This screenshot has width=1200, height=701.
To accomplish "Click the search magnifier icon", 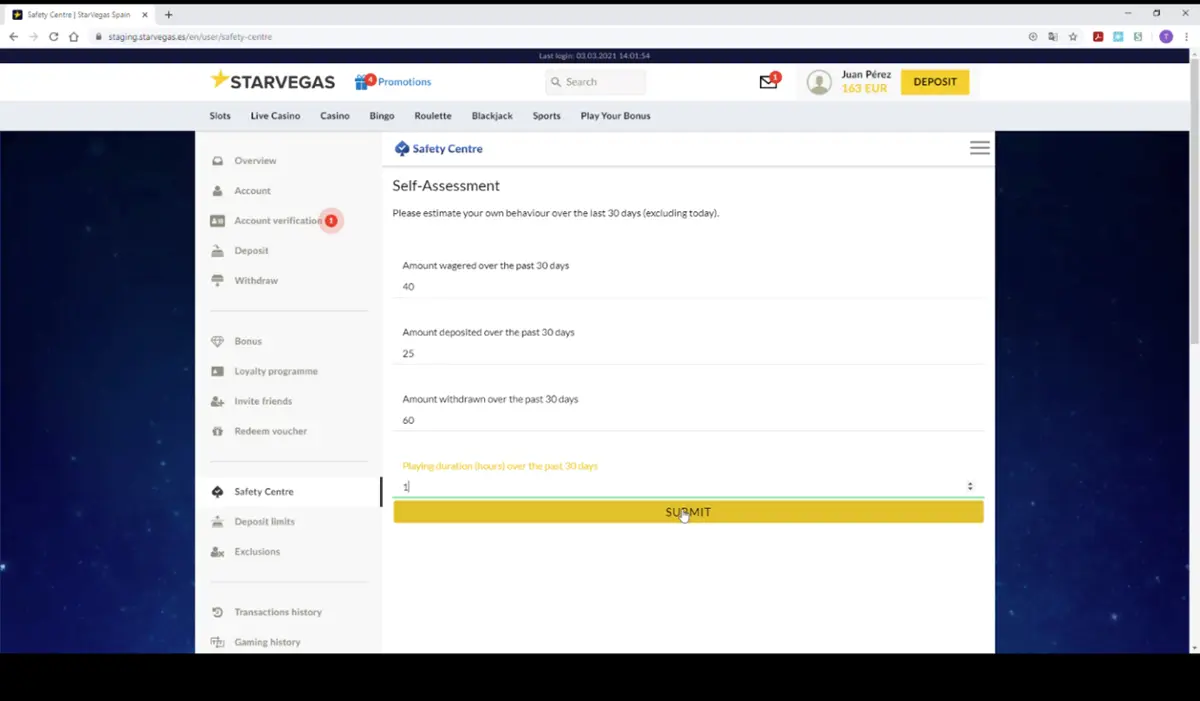I will point(555,82).
